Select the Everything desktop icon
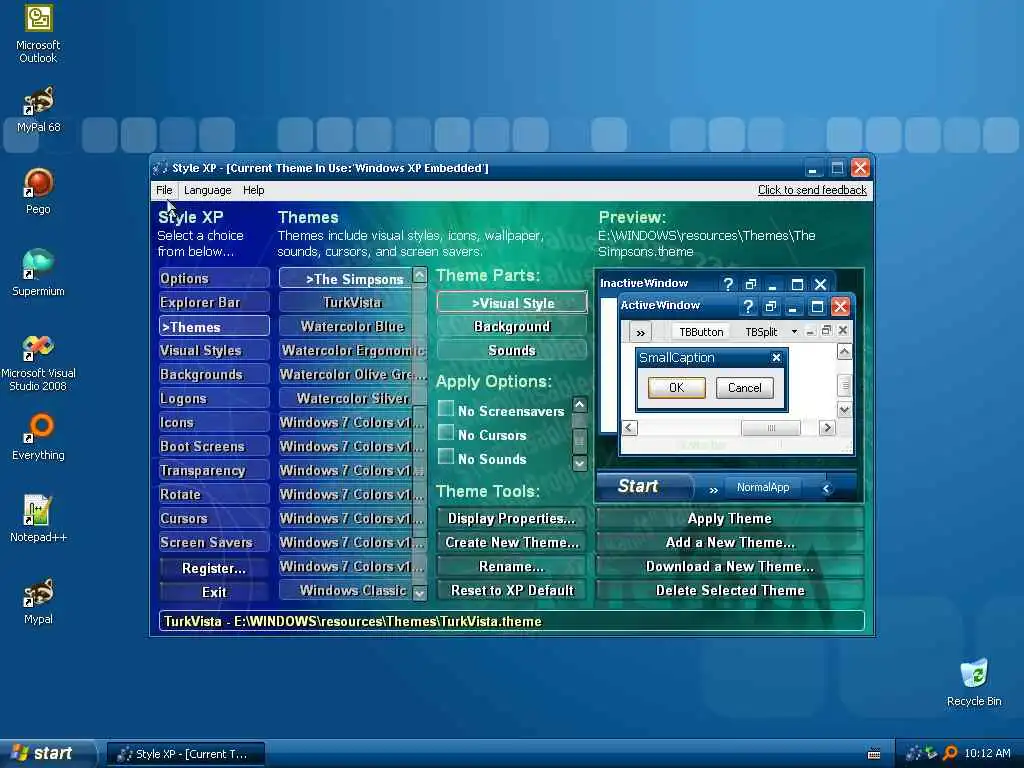 click(38, 437)
